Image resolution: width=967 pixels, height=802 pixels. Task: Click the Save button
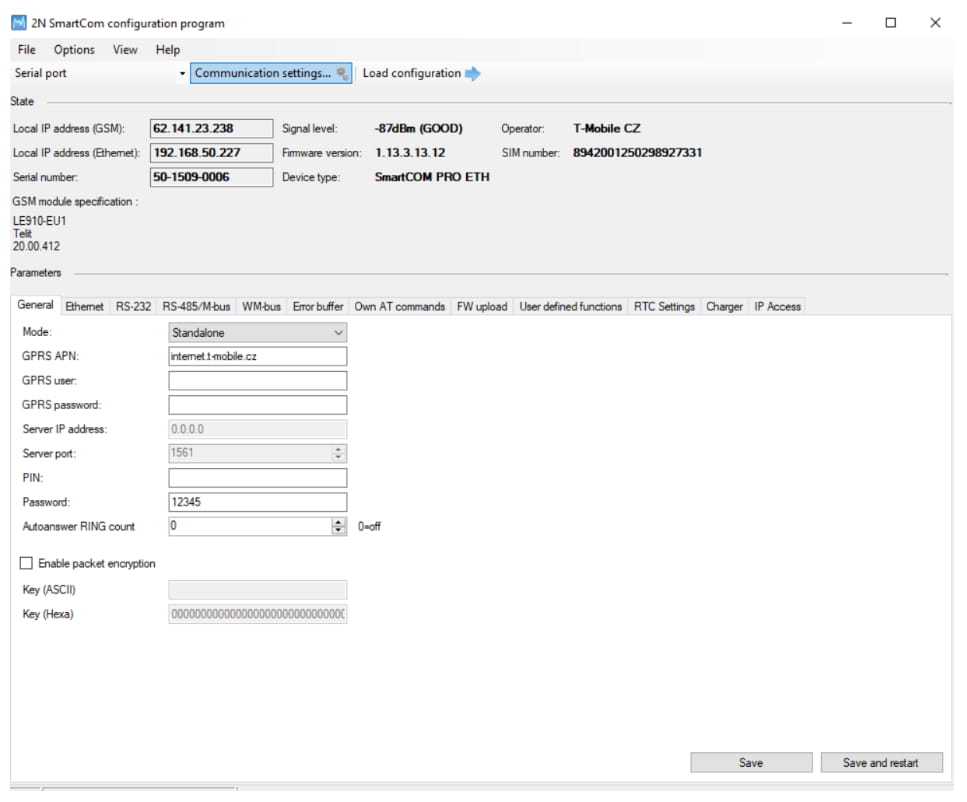pyautogui.click(x=751, y=764)
